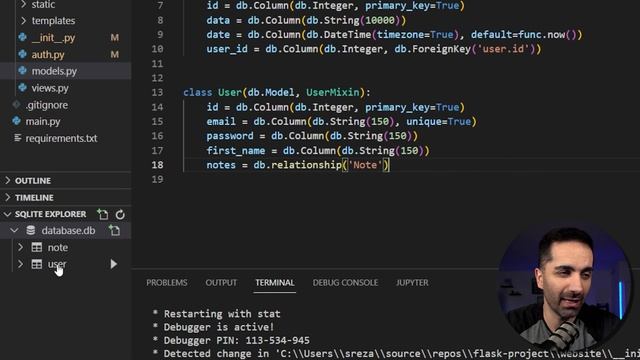Expand the user table chevron
The image size is (640, 360).
20,264
